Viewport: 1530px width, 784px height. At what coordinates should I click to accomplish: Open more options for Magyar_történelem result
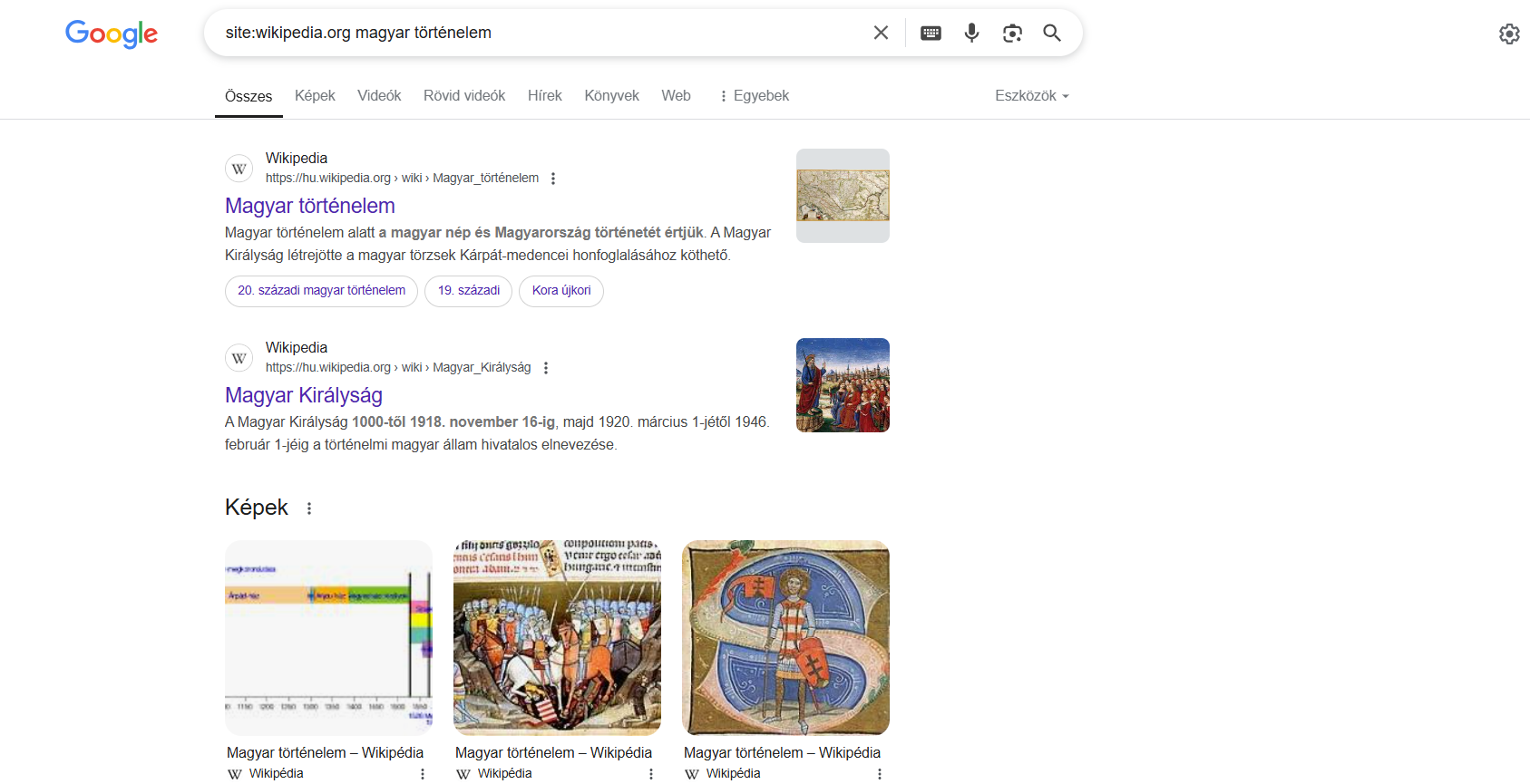tap(553, 179)
